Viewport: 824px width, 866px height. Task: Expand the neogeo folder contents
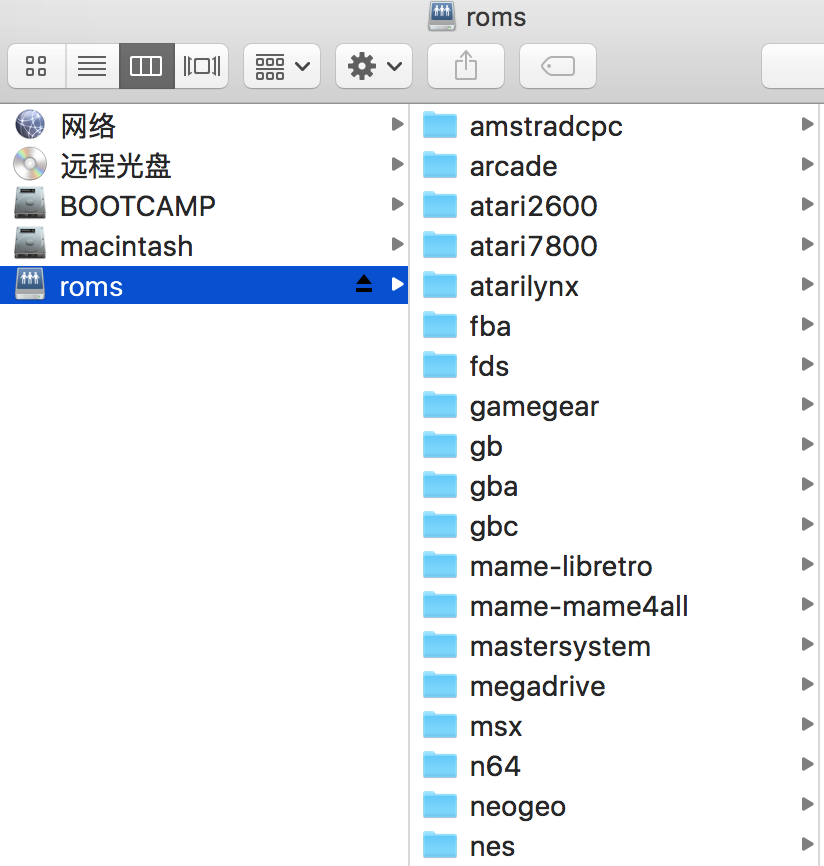point(808,804)
